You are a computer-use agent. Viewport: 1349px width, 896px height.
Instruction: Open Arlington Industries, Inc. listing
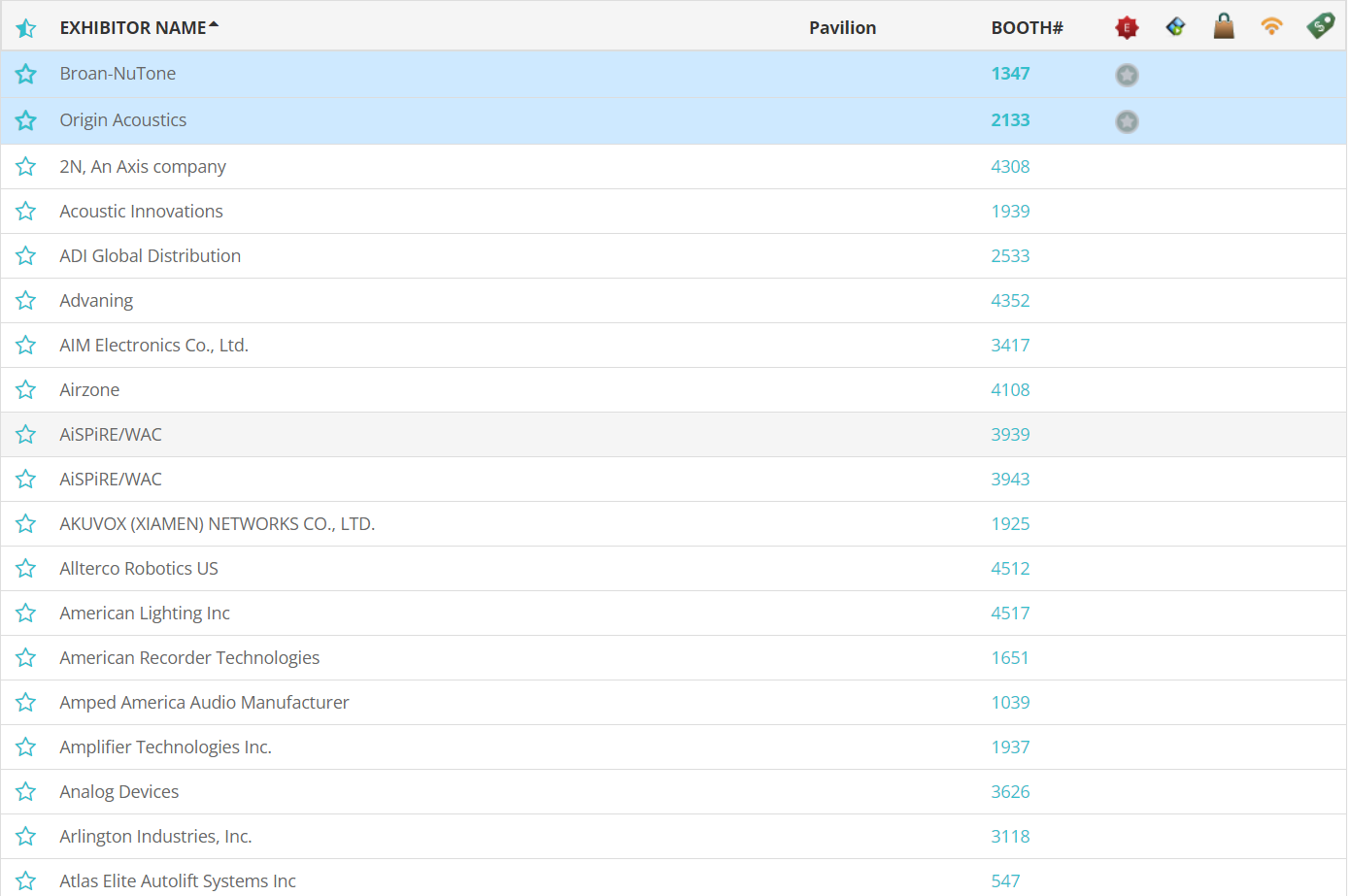point(155,837)
